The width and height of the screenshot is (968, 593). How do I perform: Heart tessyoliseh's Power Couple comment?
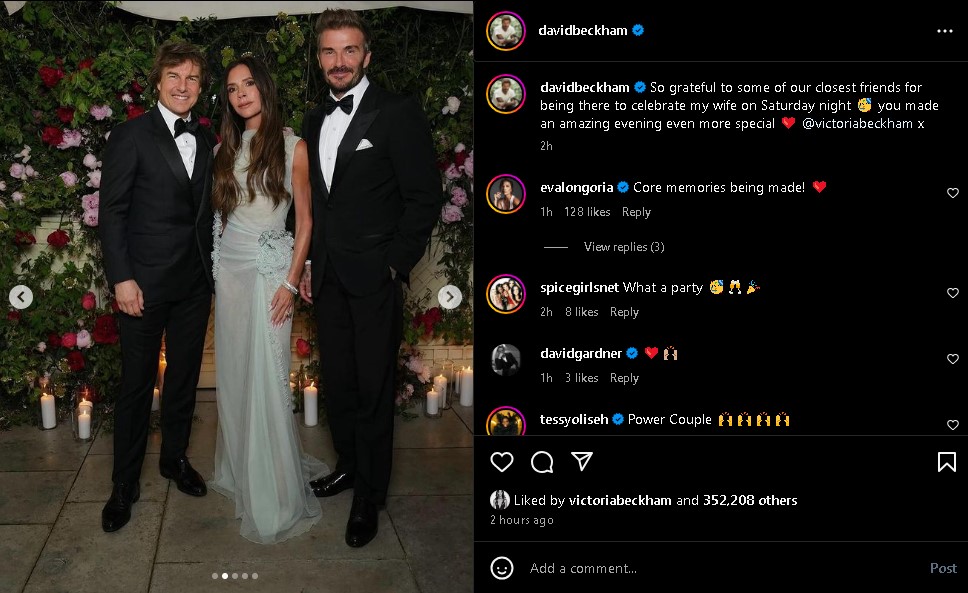point(952,423)
